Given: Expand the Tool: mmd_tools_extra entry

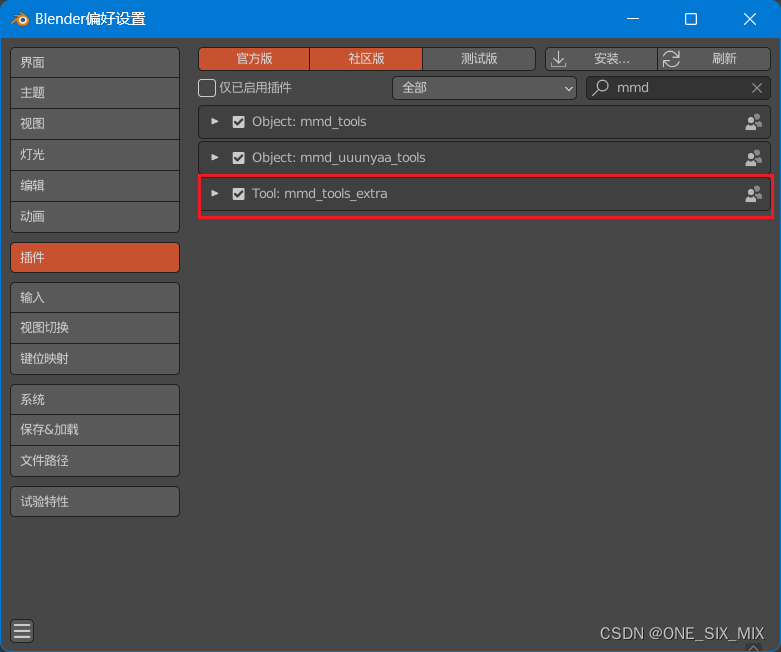Looking at the screenshot, I should point(215,194).
